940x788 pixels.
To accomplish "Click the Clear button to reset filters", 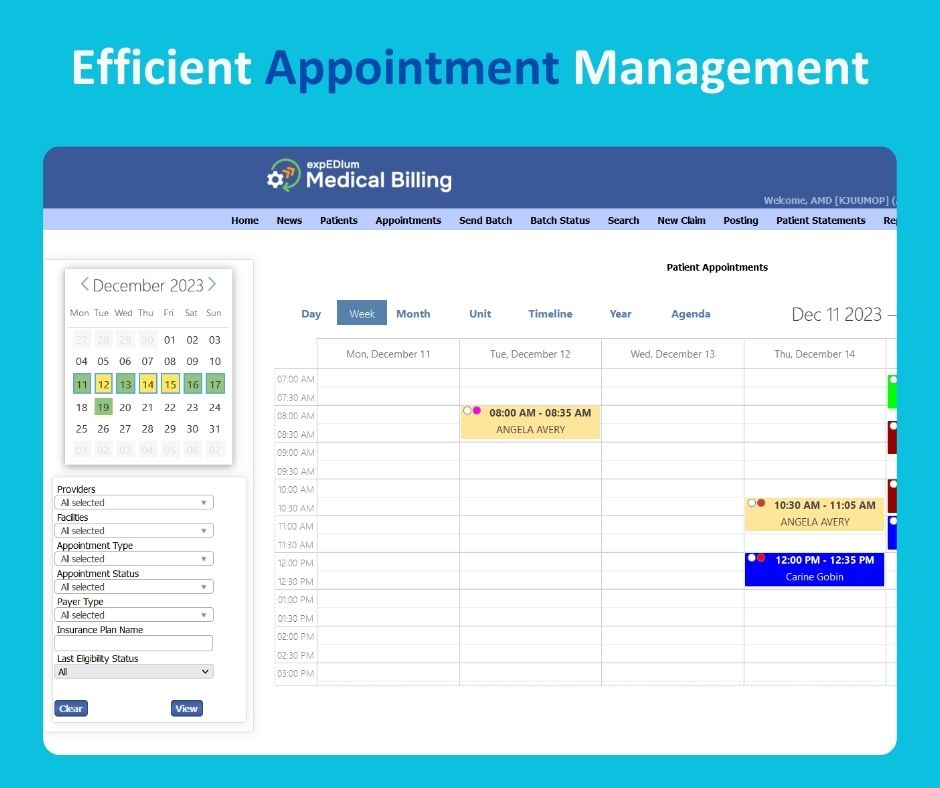I will (x=70, y=708).
